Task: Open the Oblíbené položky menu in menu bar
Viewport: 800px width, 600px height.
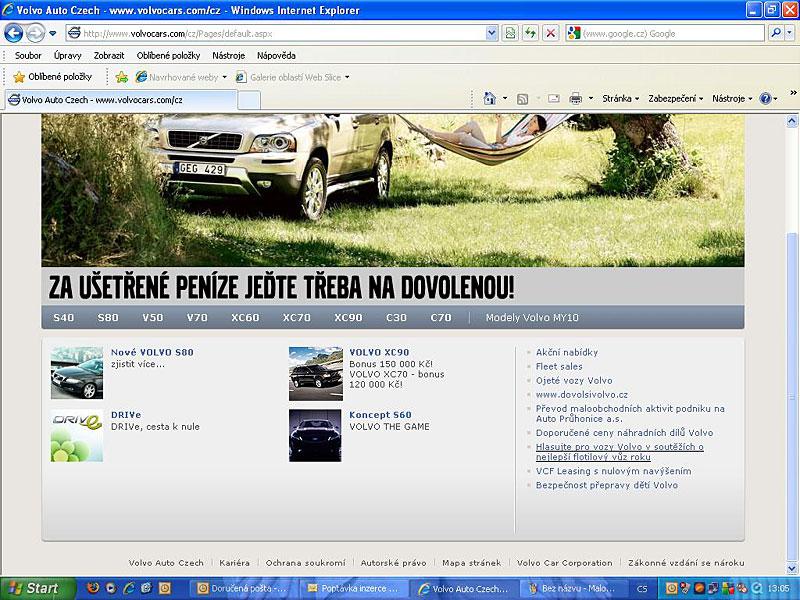Action: tap(168, 56)
